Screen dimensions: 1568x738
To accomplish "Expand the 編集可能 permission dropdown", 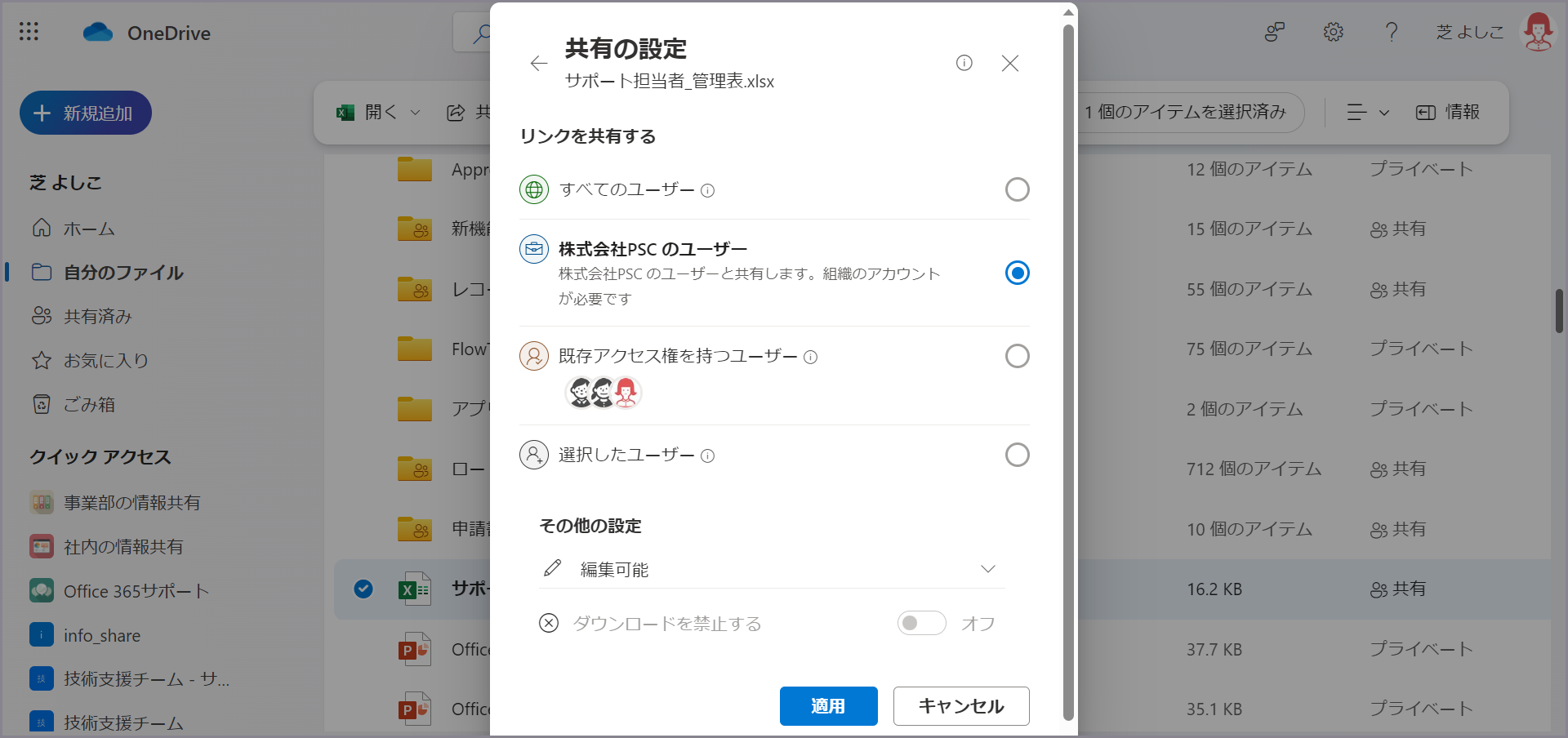I will click(x=987, y=569).
